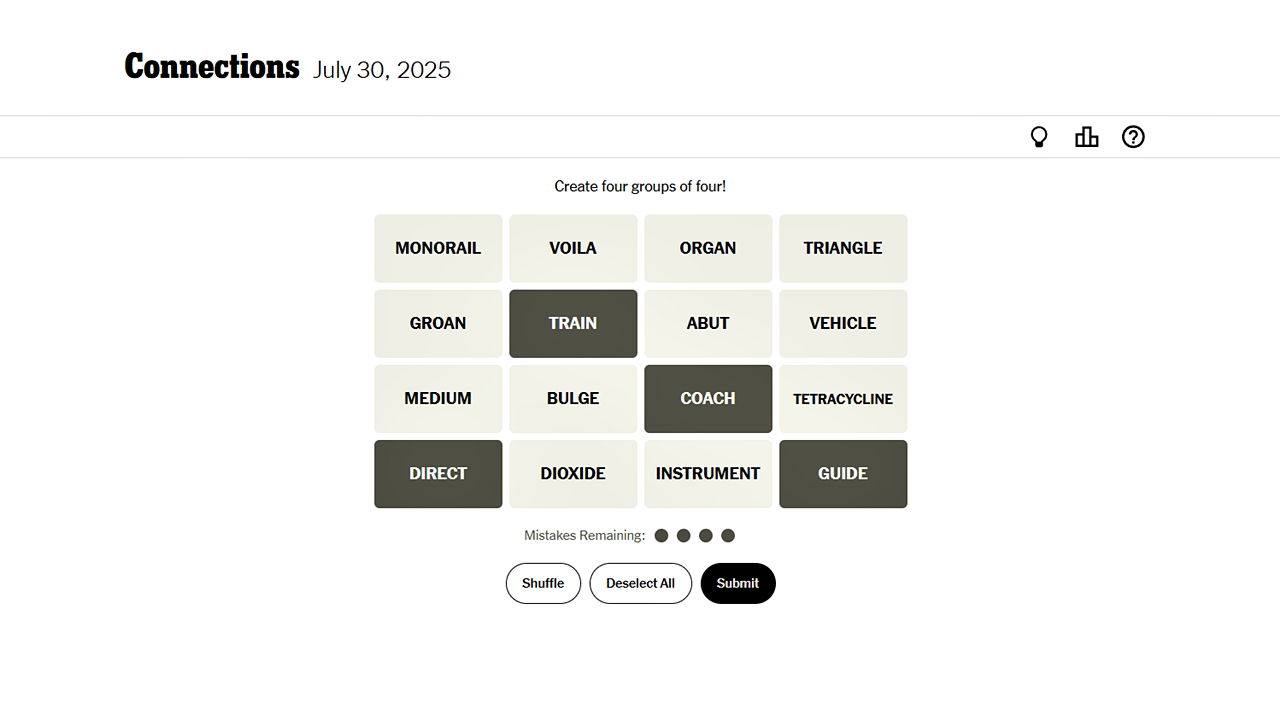Image resolution: width=1280 pixels, height=720 pixels.
Task: Deselect the TRAIN tile
Action: click(x=573, y=323)
